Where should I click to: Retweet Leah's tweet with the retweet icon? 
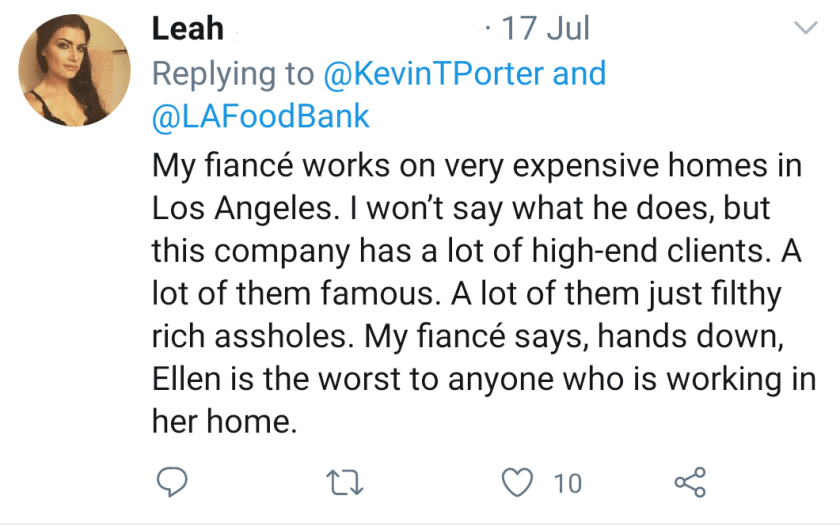click(345, 483)
